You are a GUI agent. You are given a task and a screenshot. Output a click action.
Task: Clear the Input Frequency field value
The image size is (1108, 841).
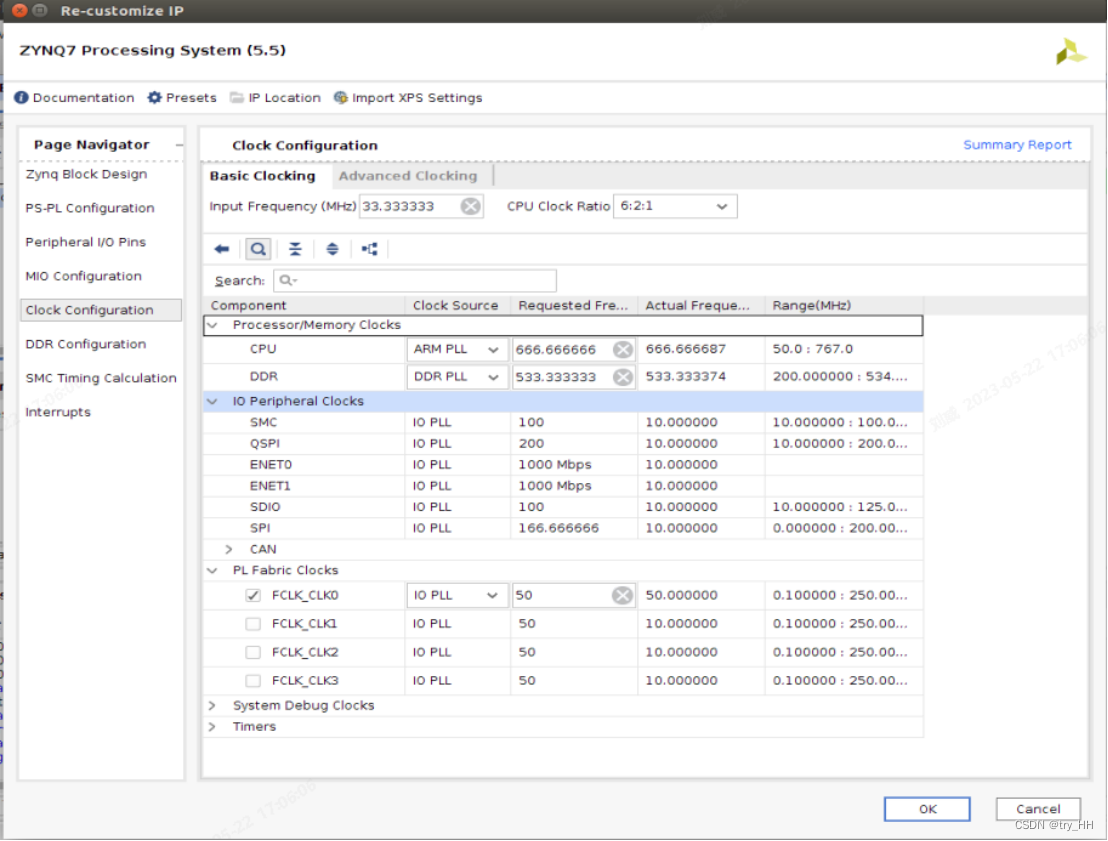click(x=471, y=206)
